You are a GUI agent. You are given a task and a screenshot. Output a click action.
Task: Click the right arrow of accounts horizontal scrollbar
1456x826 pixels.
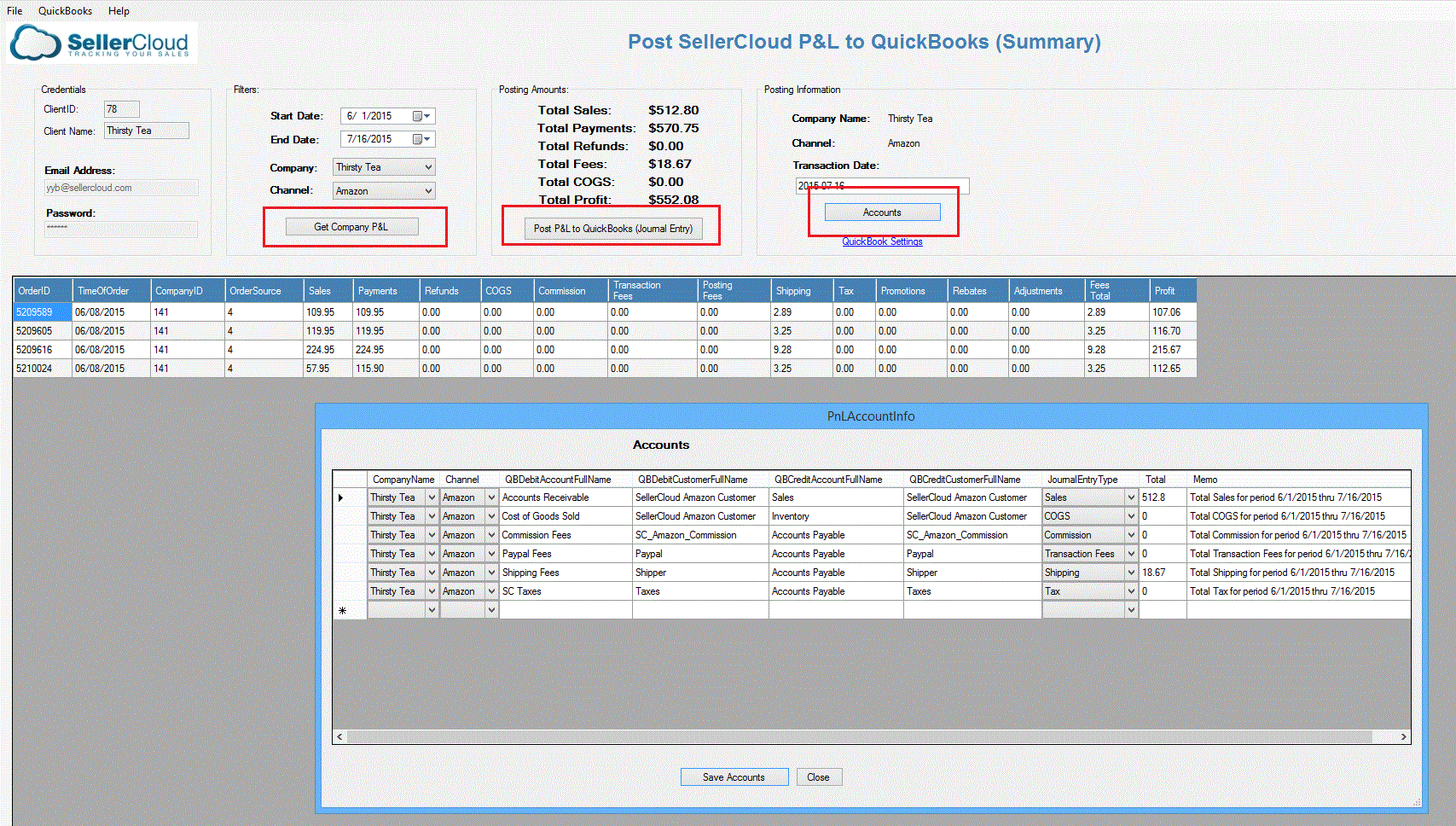click(x=1403, y=736)
